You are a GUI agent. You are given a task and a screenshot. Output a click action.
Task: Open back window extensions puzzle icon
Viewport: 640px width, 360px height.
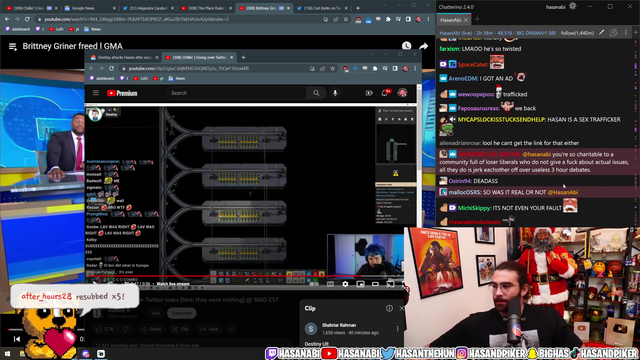(x=388, y=19)
